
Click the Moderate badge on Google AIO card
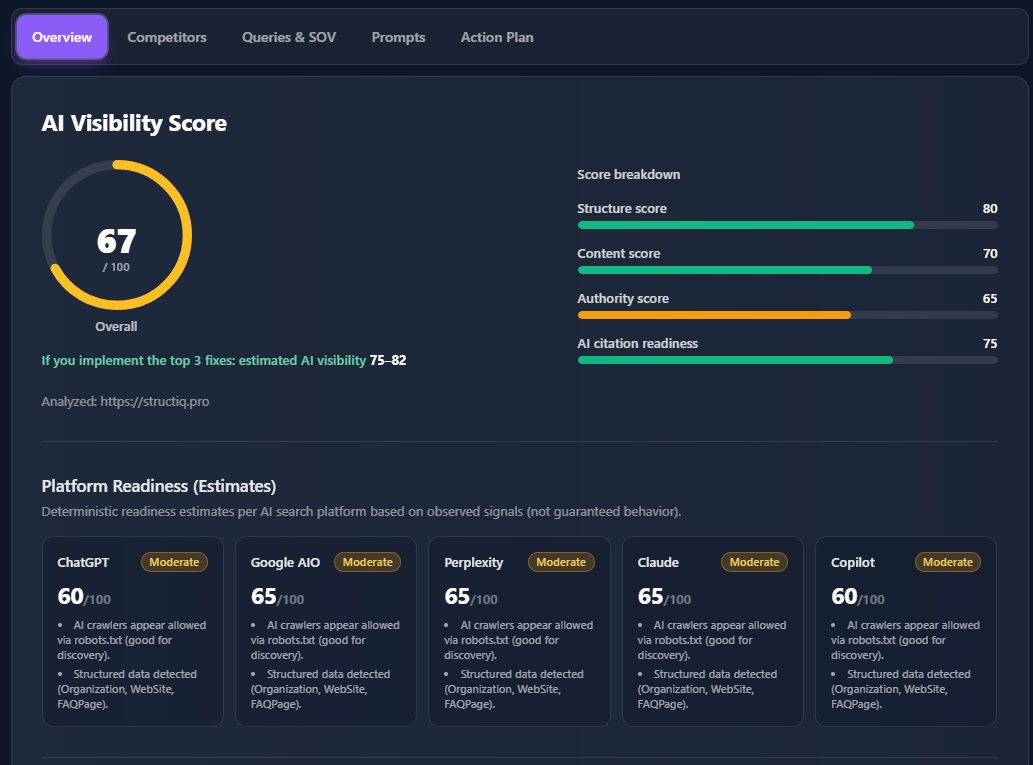[x=368, y=562]
